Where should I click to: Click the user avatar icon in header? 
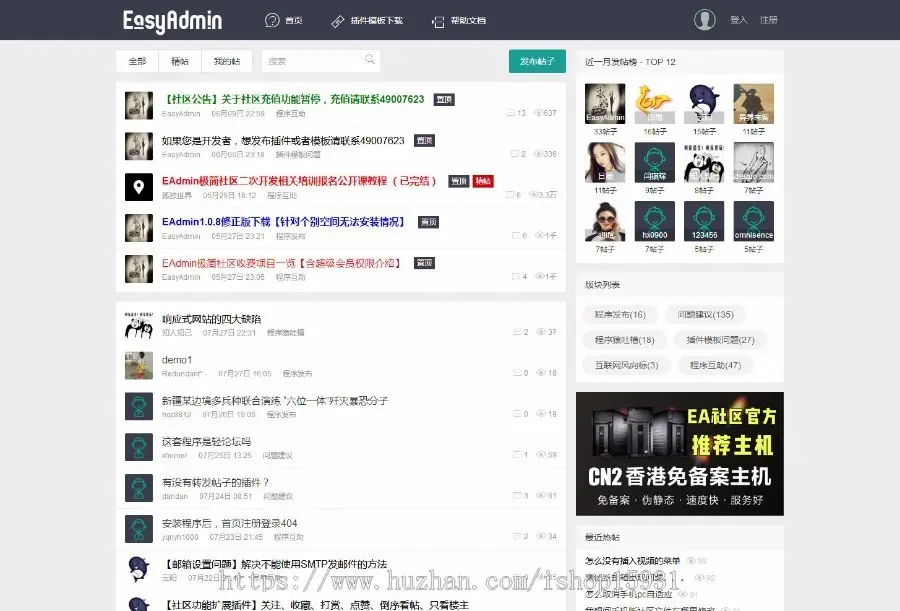[705, 20]
